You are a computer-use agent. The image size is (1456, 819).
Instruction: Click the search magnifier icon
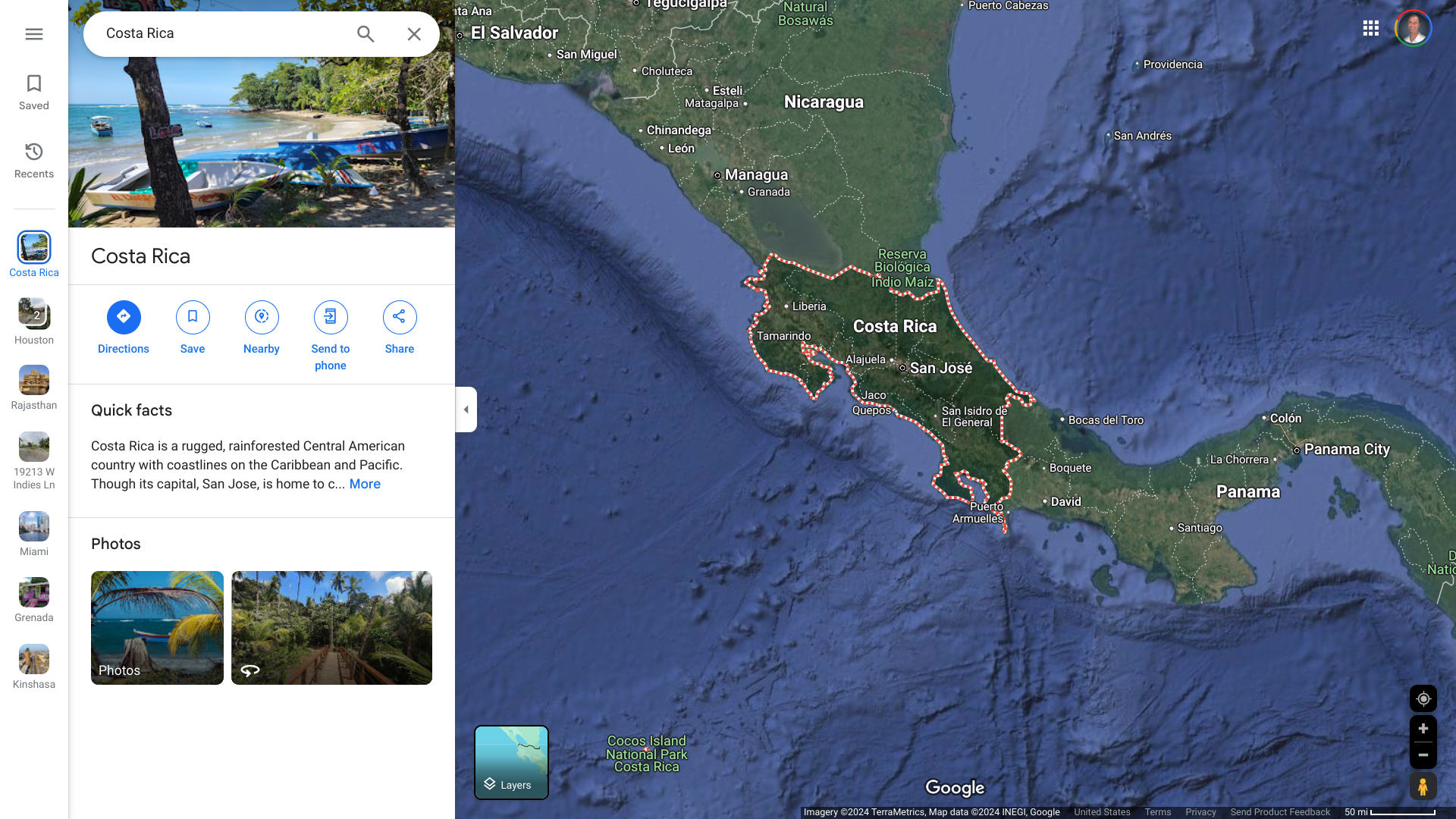point(366,34)
